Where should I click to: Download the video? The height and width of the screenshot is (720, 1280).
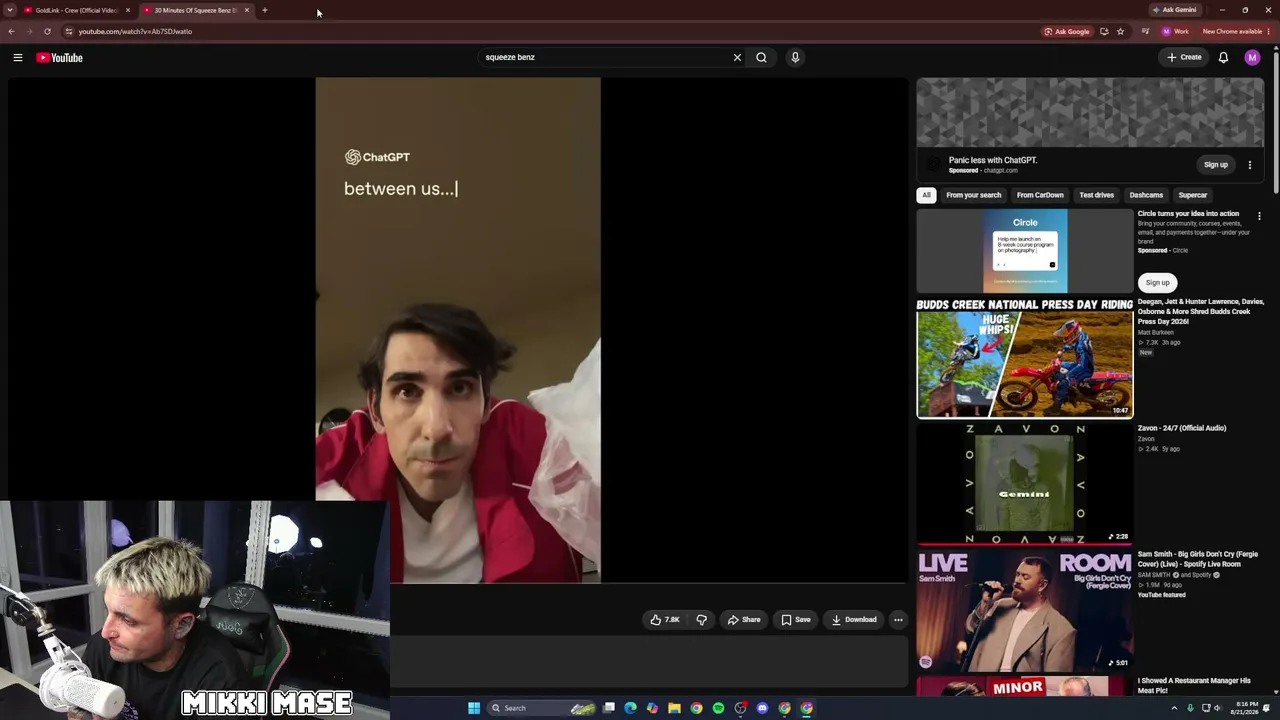point(854,620)
